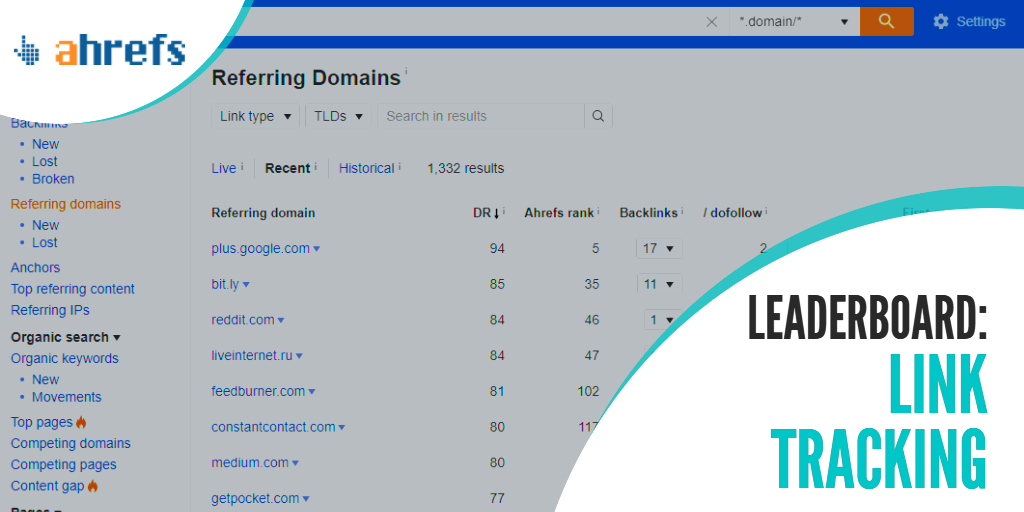Expand backlinks count 17 dropdown for plus.google.com

tap(659, 248)
